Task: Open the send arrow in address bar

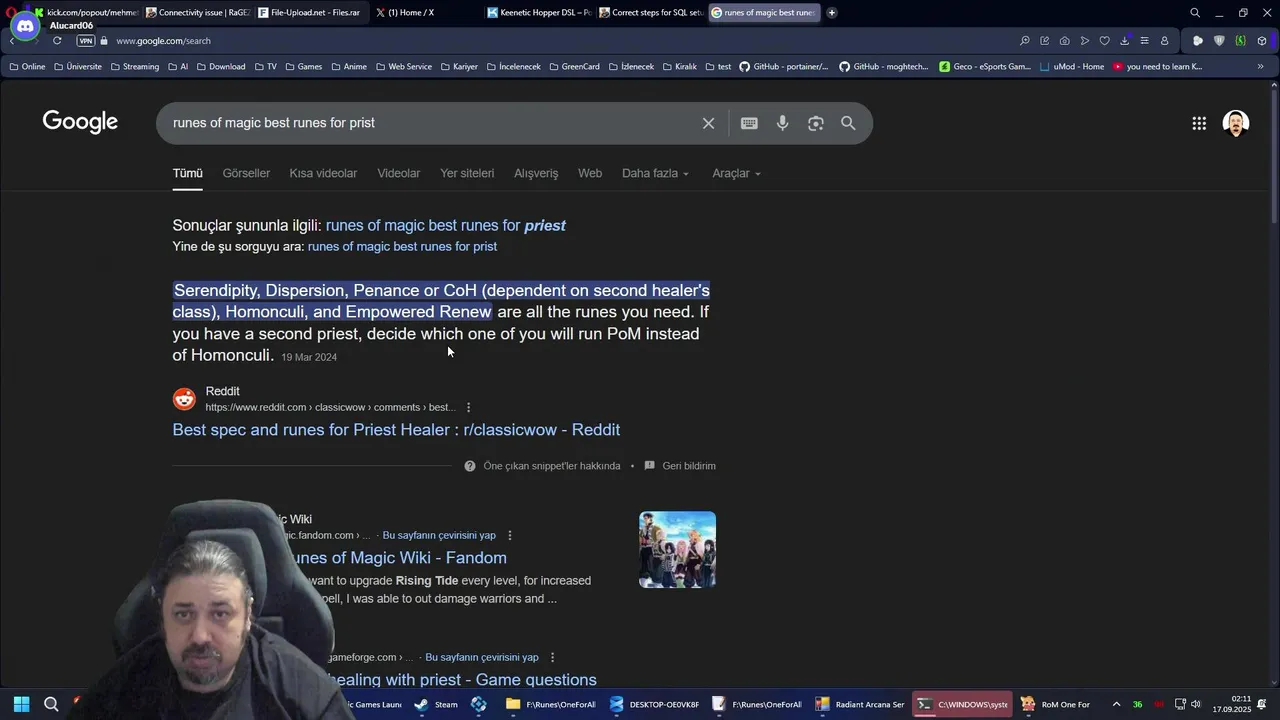Action: point(1084,41)
